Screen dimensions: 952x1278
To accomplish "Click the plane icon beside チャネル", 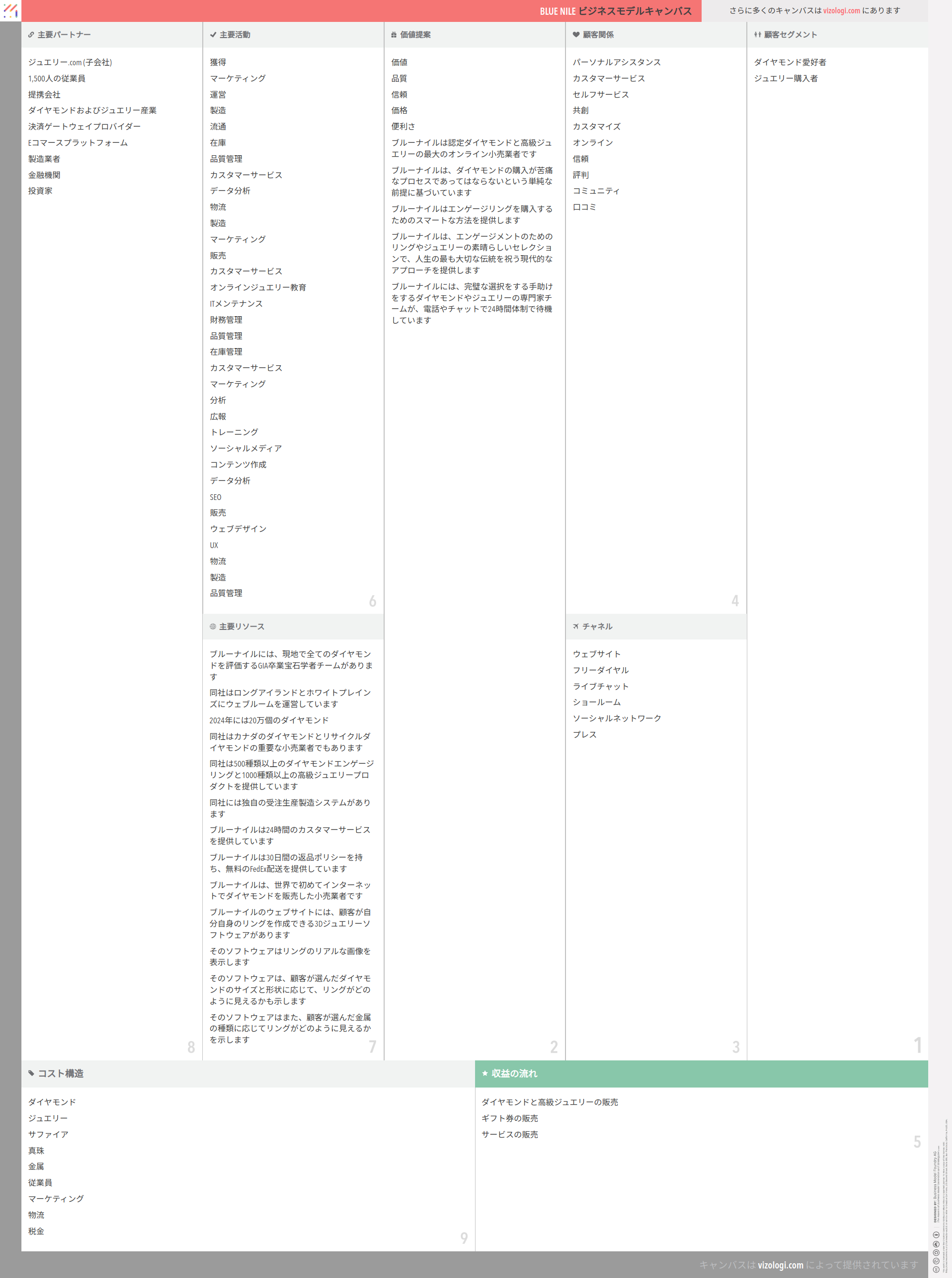I will tap(575, 626).
